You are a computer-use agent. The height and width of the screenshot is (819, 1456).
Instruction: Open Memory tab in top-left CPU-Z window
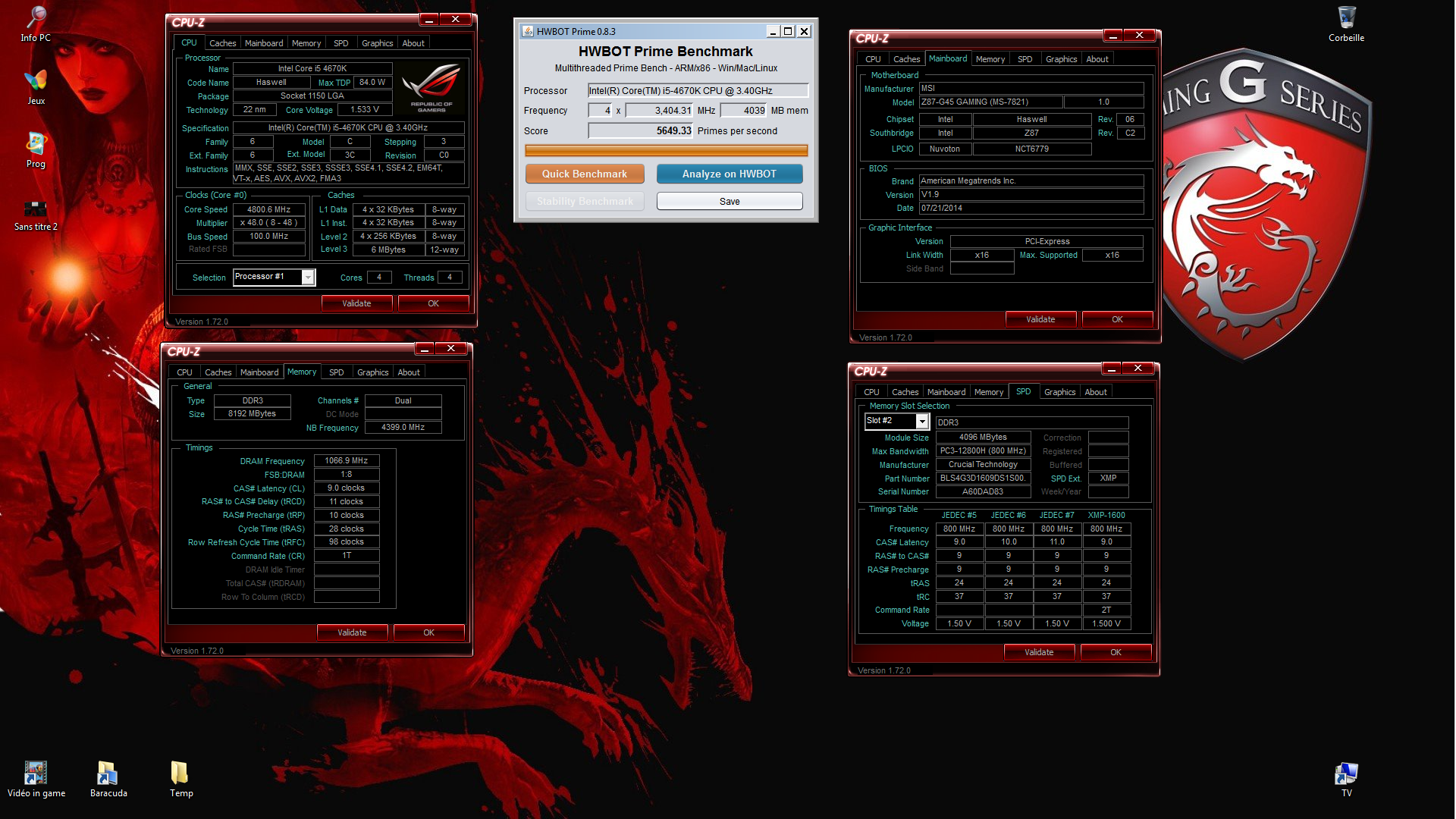306,43
